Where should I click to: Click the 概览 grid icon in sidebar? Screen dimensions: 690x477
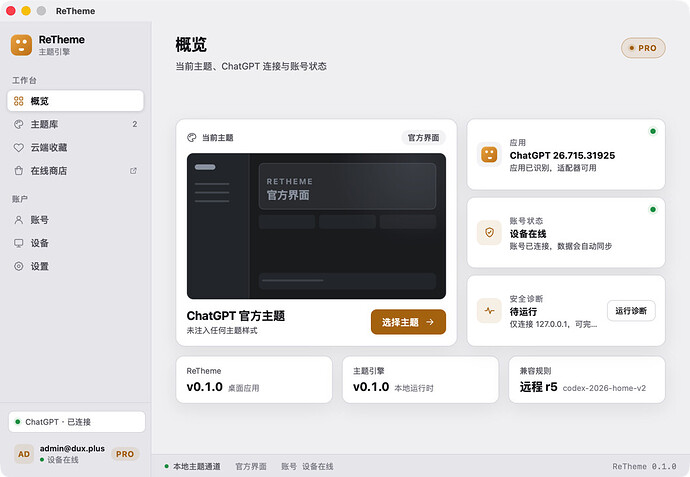tap(18, 101)
